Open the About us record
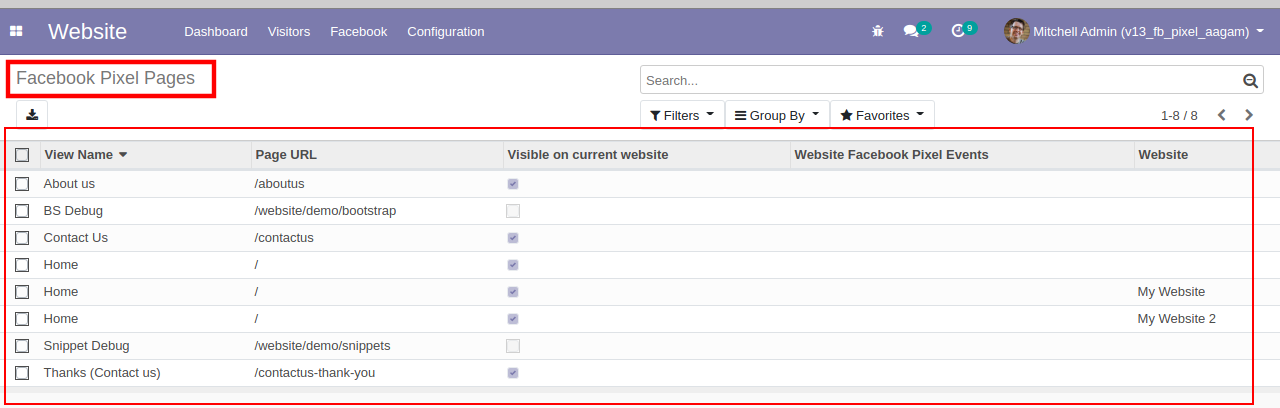This screenshot has height=408, width=1280. point(69,184)
